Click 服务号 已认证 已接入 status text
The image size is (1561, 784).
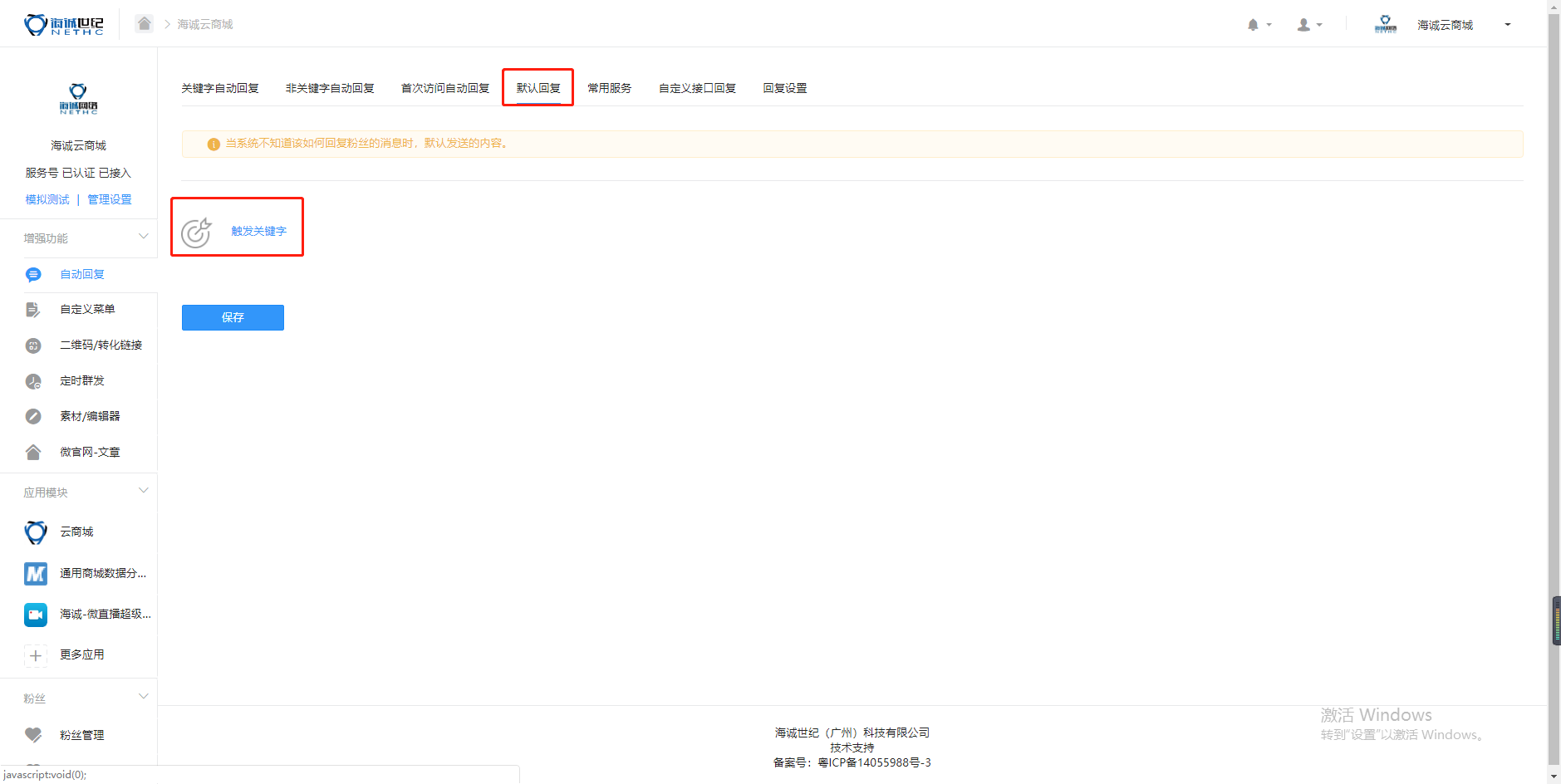[x=78, y=173]
